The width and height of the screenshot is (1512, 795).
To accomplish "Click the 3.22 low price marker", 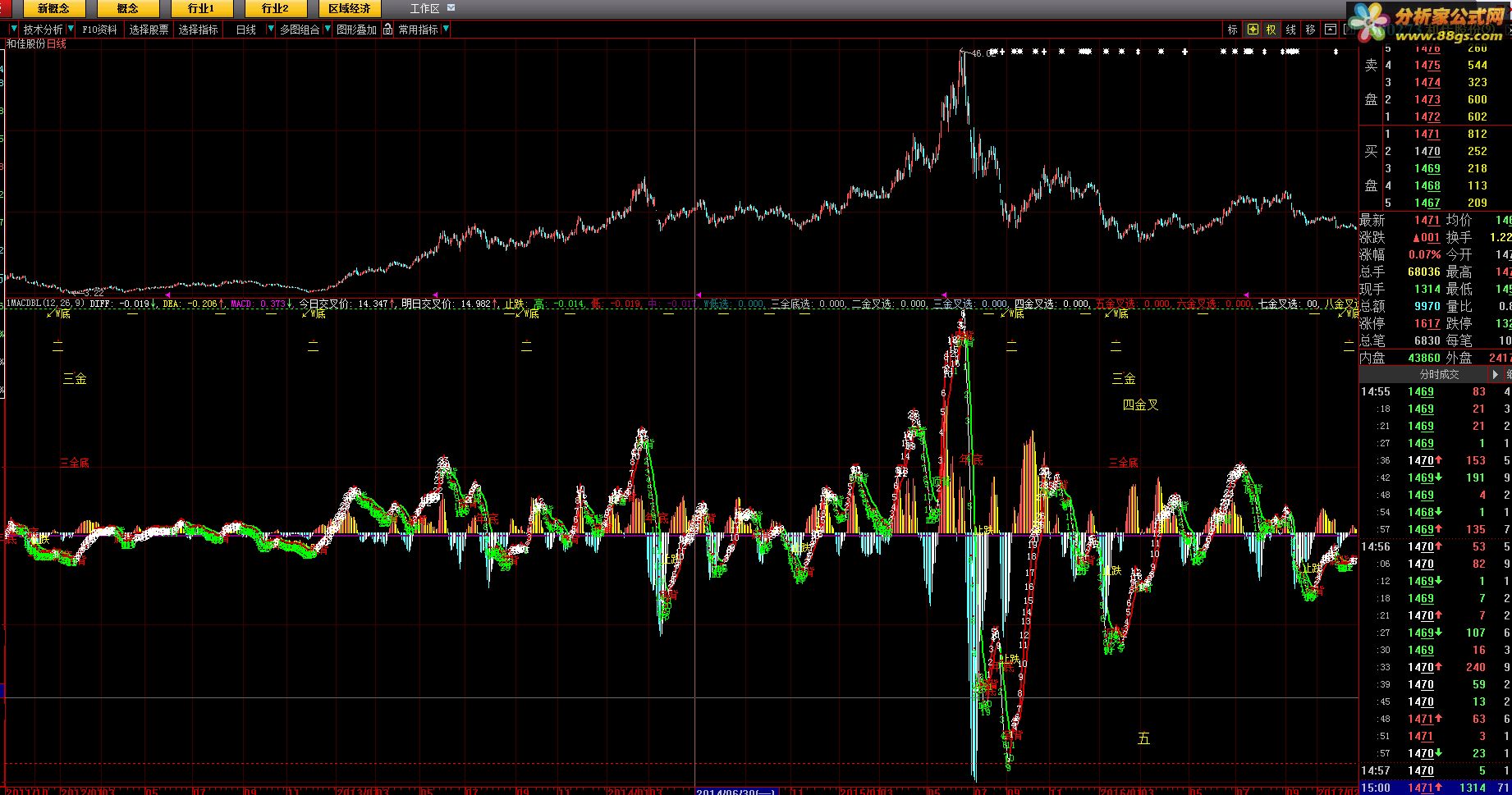I will coord(94,292).
